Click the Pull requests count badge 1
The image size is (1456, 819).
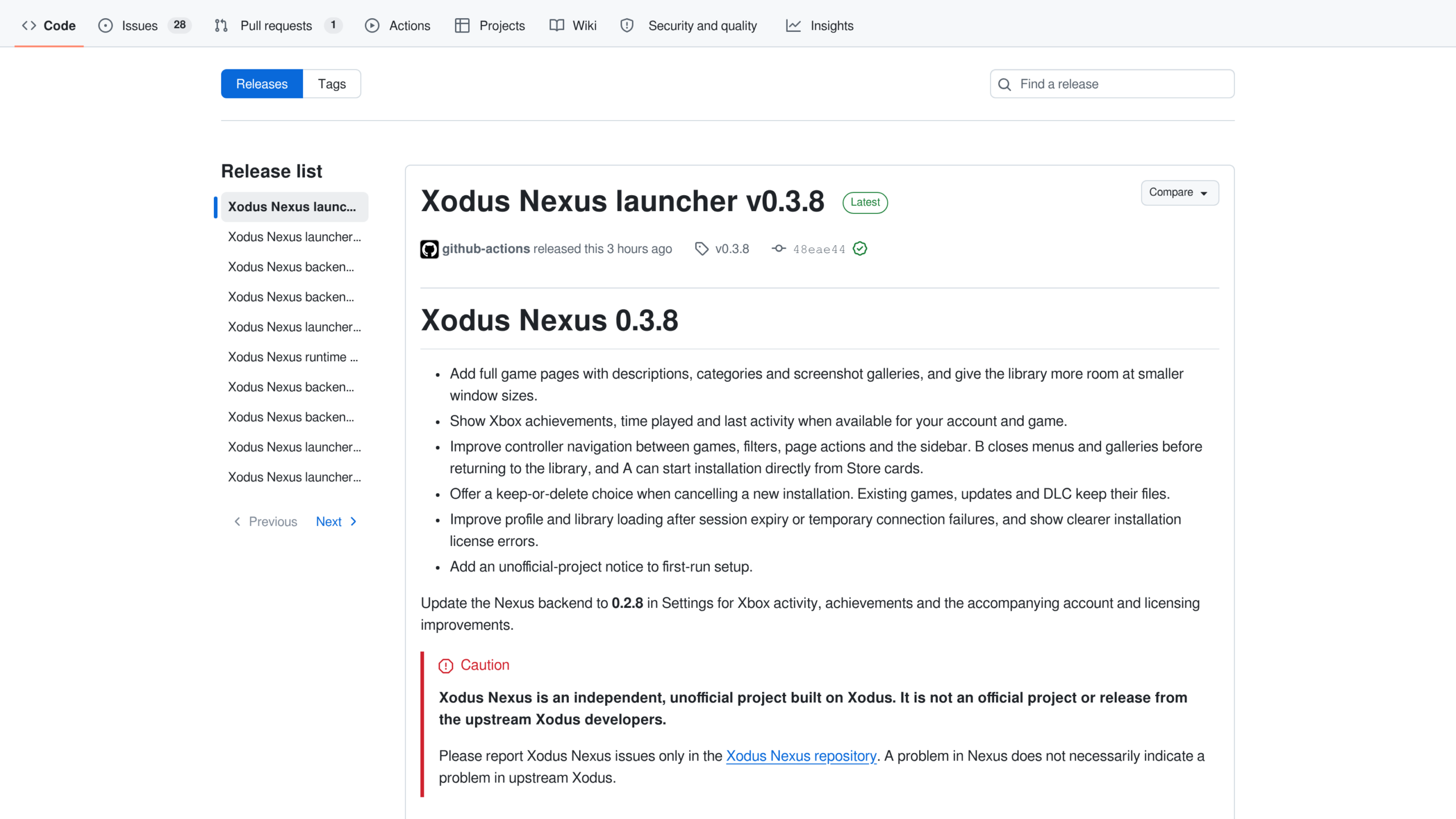point(333,25)
